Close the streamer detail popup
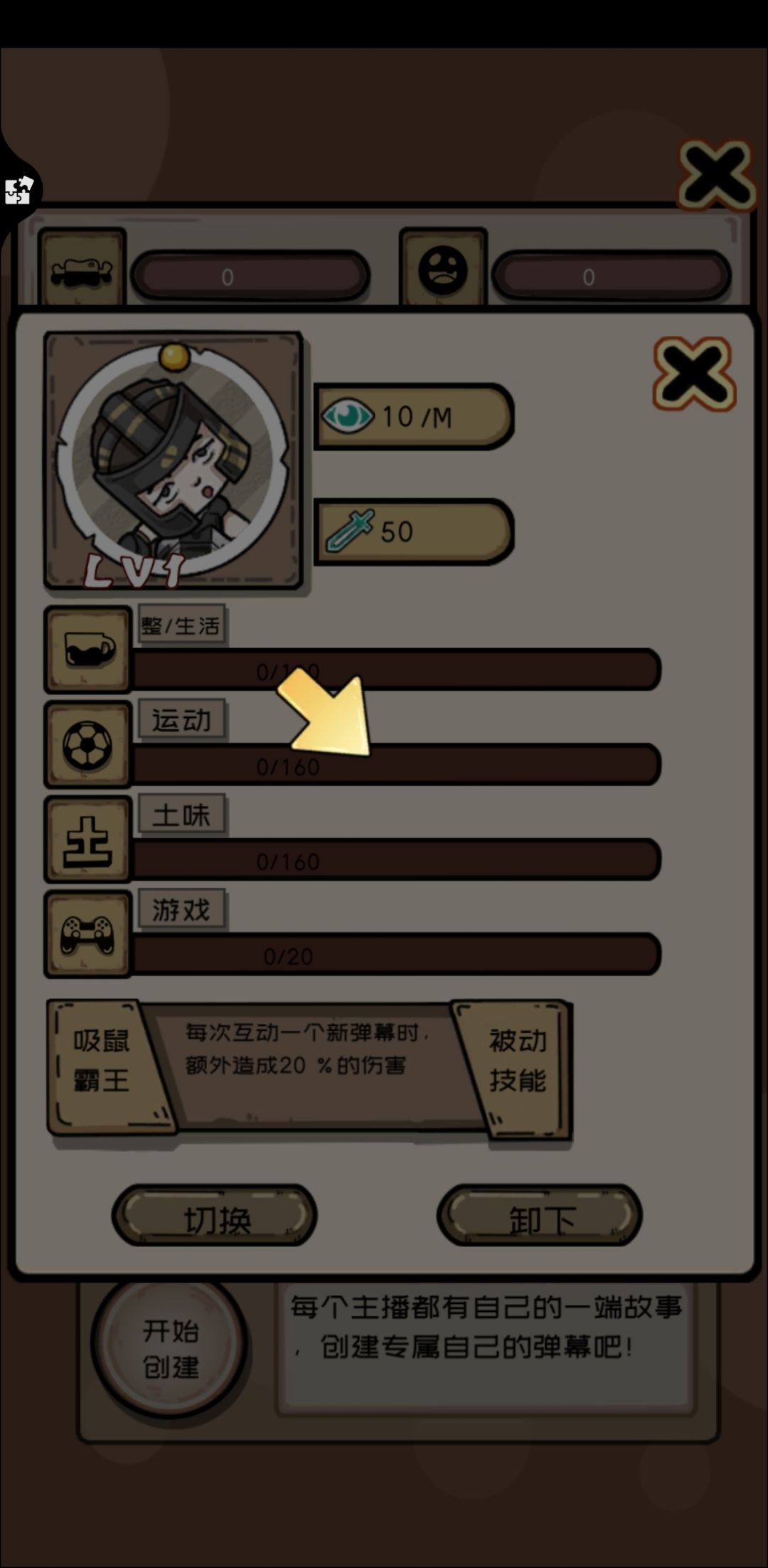 pos(694,374)
